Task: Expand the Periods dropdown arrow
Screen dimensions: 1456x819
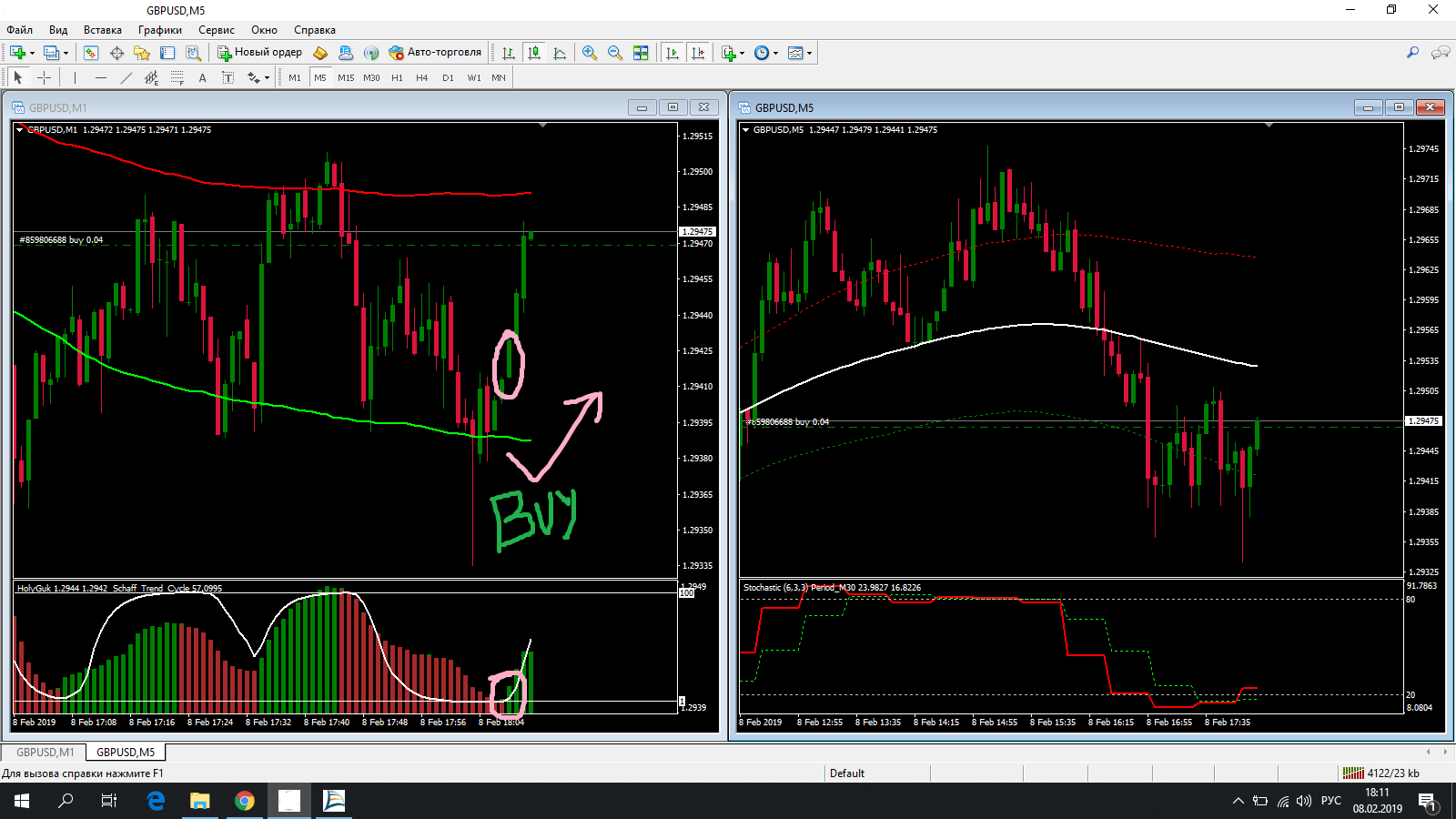Action: [x=775, y=53]
